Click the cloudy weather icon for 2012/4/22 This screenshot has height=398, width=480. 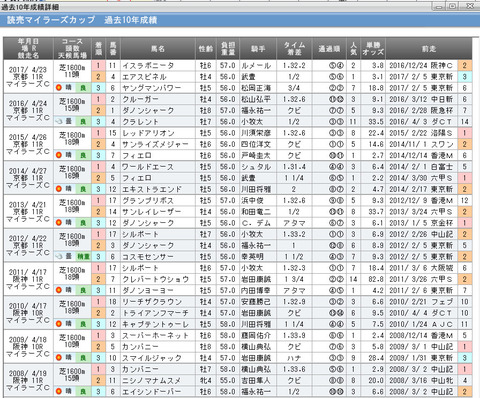(x=59, y=256)
